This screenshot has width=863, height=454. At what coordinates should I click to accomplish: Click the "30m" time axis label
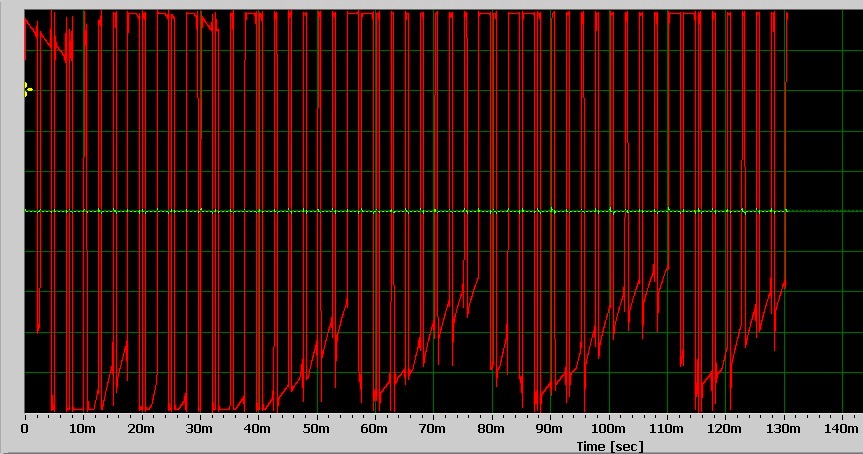[200, 429]
